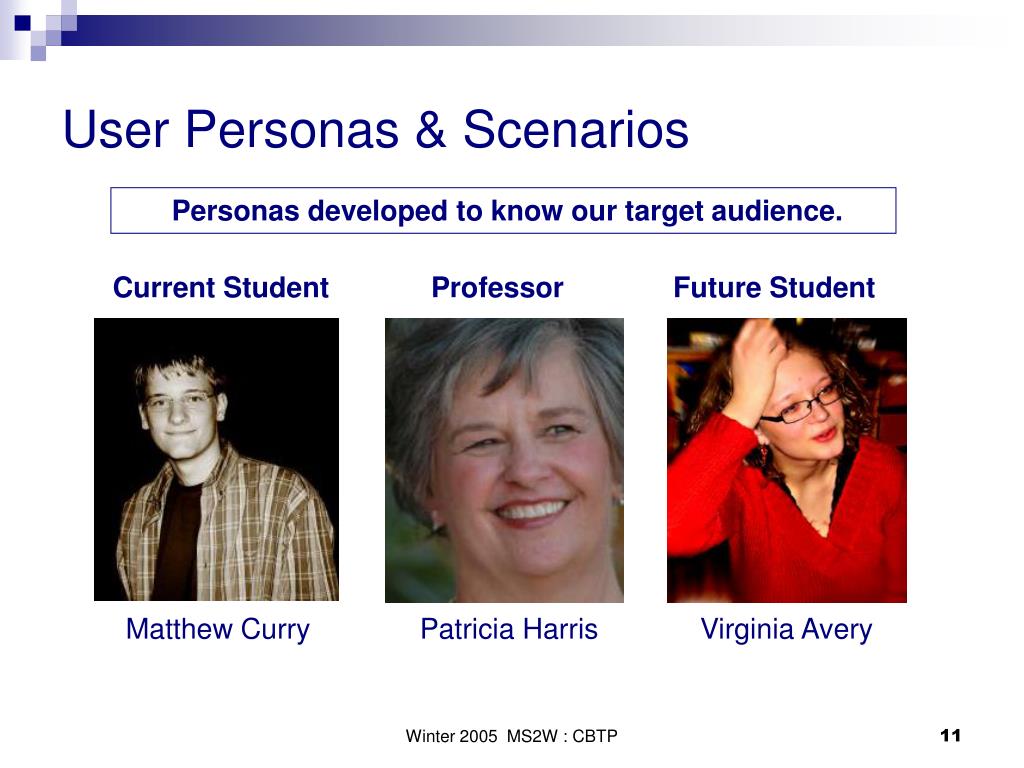Select the photo above the Patricia Harris caption
Screen dimensions: 1024x768
pyautogui.click(x=504, y=460)
